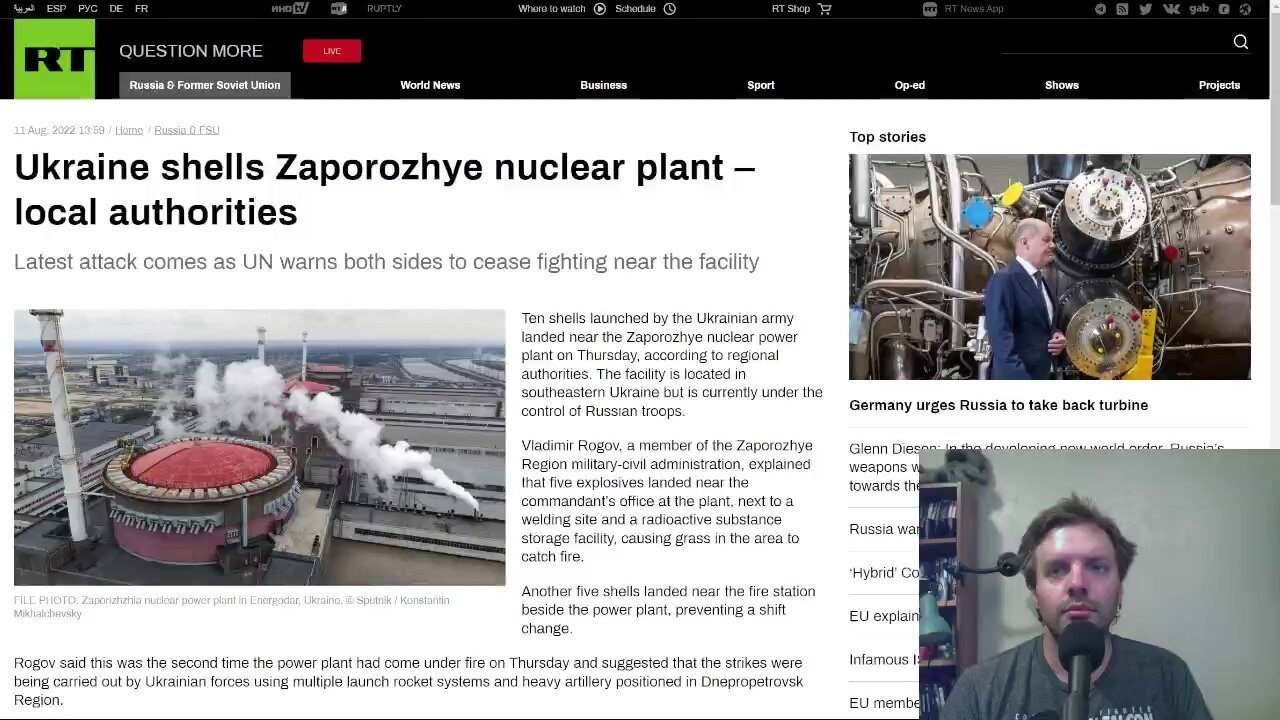
Task: Open the RT logo home link
Action: coord(55,59)
